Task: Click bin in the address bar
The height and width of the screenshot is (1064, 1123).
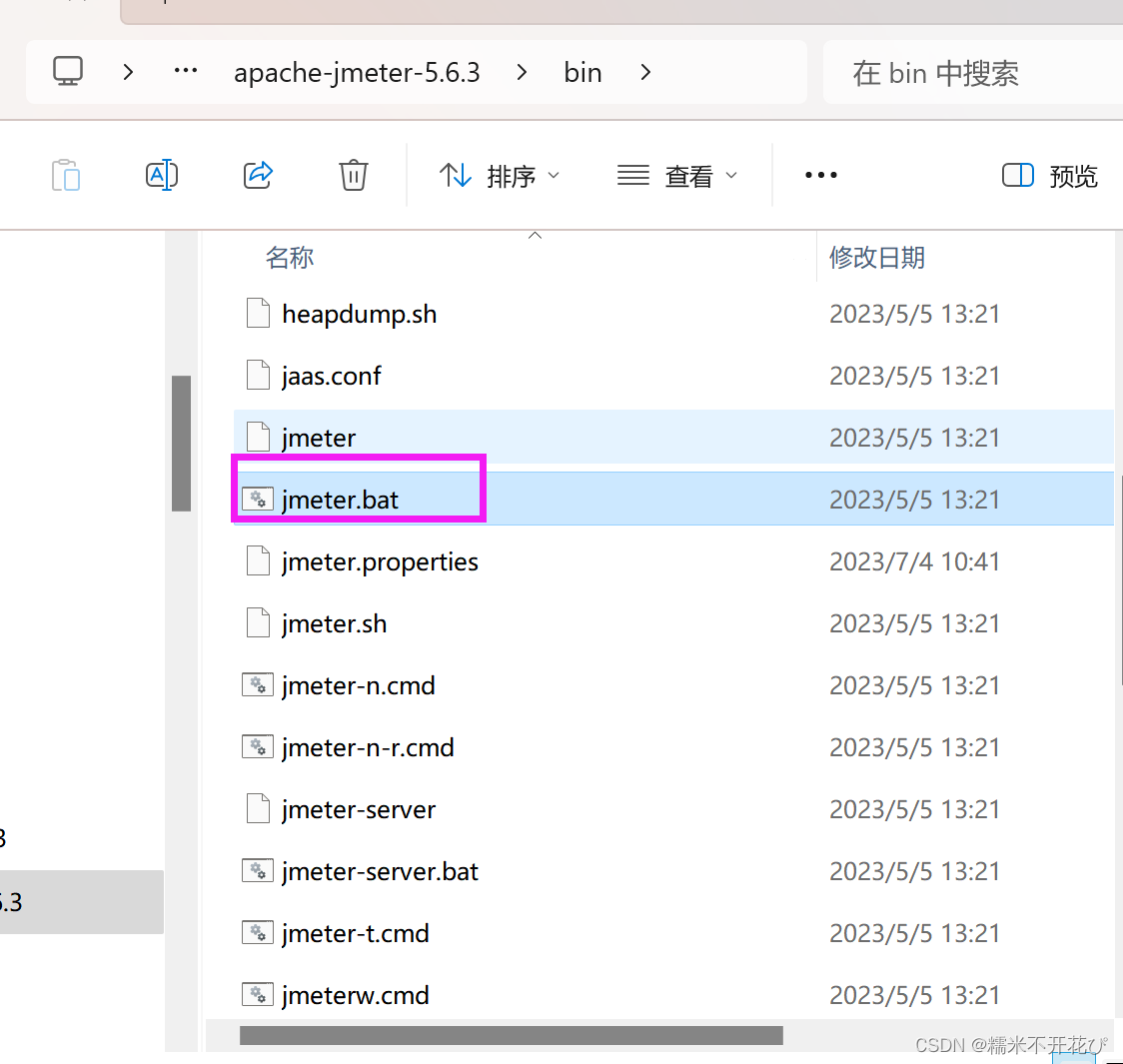Action: coord(582,71)
